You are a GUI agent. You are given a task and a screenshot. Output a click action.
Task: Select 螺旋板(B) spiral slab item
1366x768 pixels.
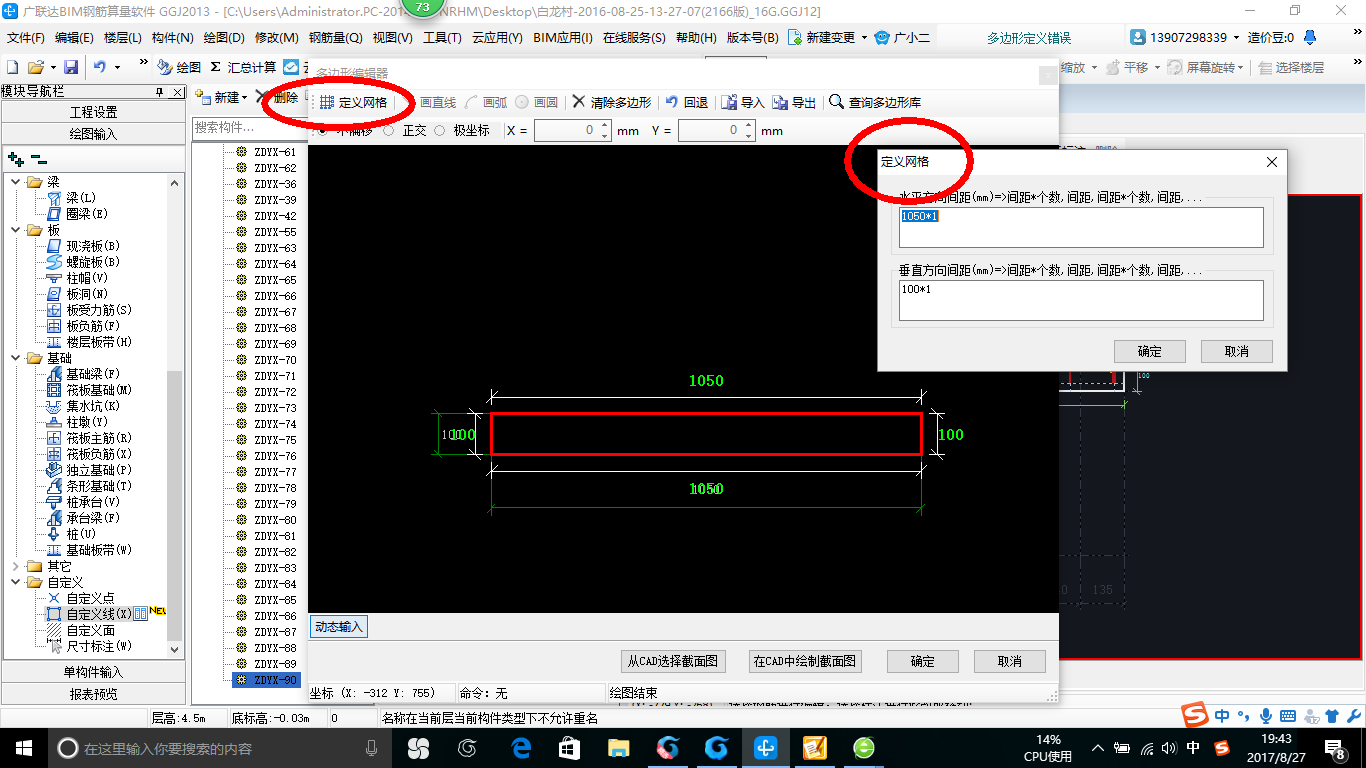(x=93, y=262)
